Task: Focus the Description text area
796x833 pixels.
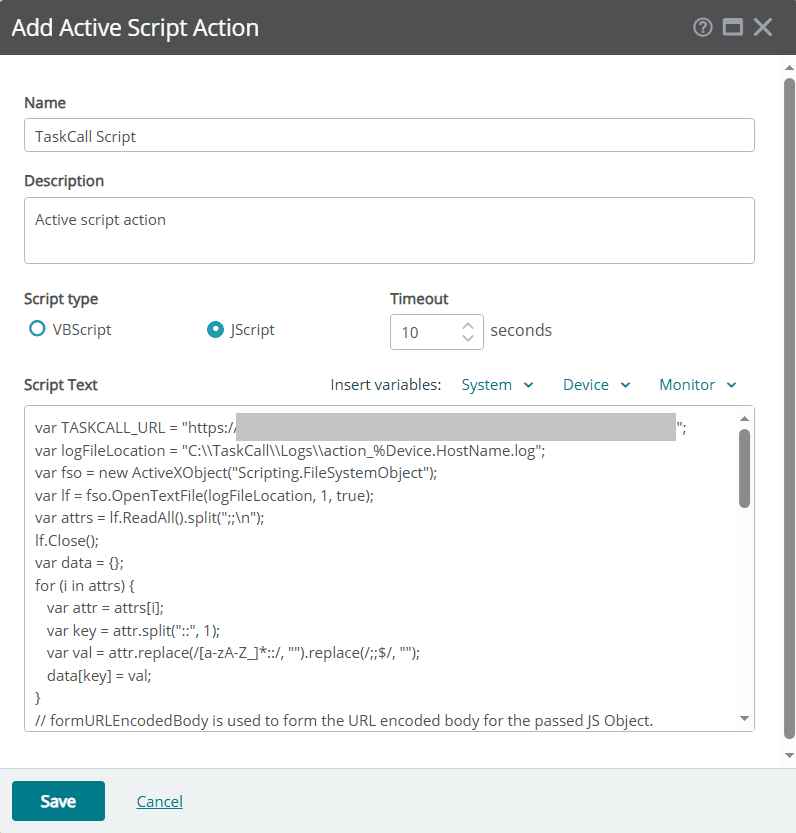Action: [389, 231]
